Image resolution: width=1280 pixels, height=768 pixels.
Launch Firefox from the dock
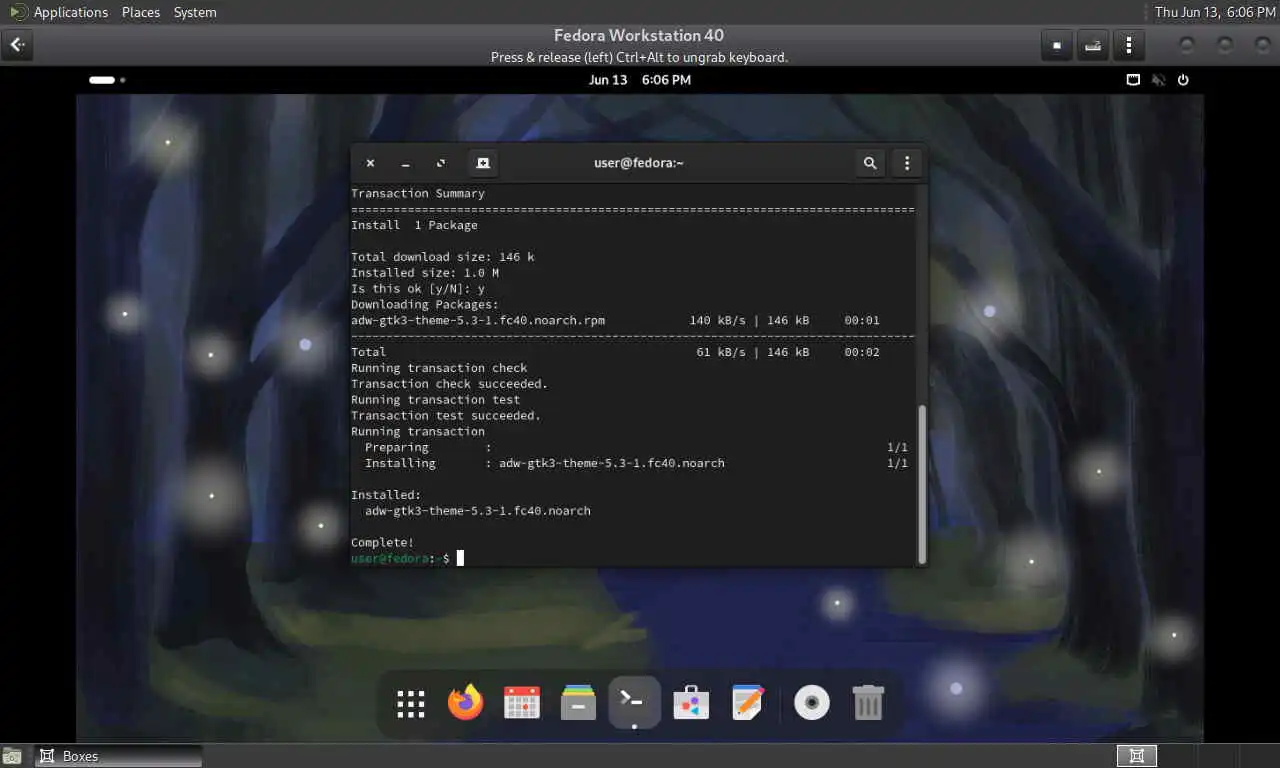[x=465, y=703]
